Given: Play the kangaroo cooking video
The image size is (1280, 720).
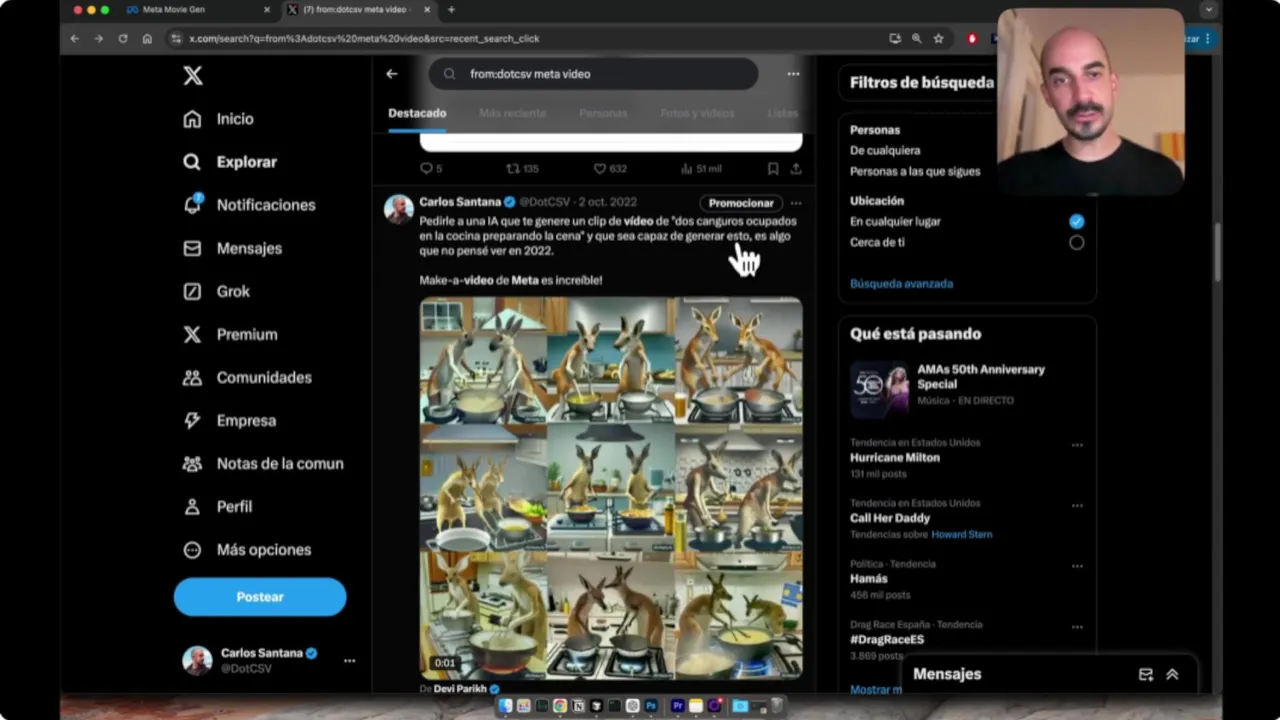Looking at the screenshot, I should click(611, 488).
